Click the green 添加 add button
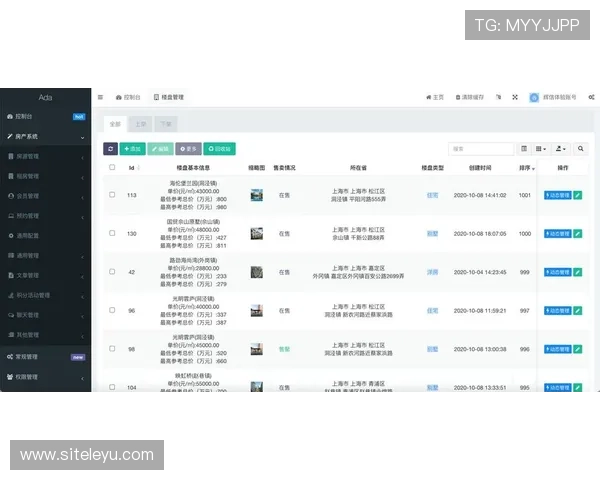 point(132,148)
